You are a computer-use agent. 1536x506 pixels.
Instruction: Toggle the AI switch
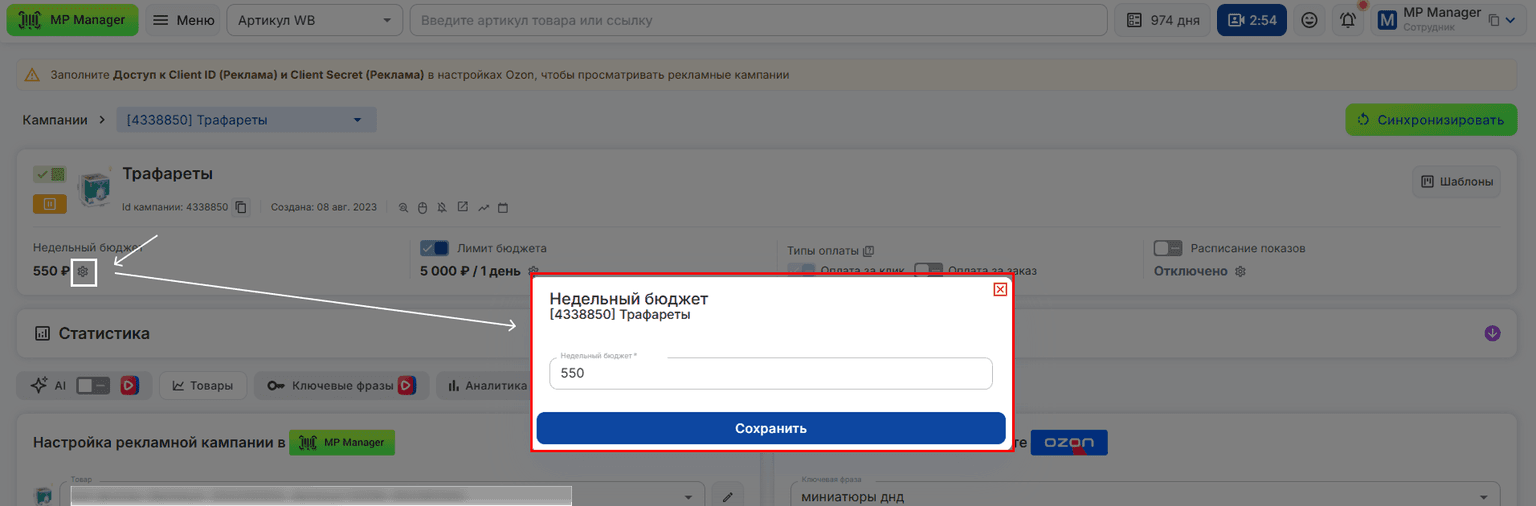(93, 385)
